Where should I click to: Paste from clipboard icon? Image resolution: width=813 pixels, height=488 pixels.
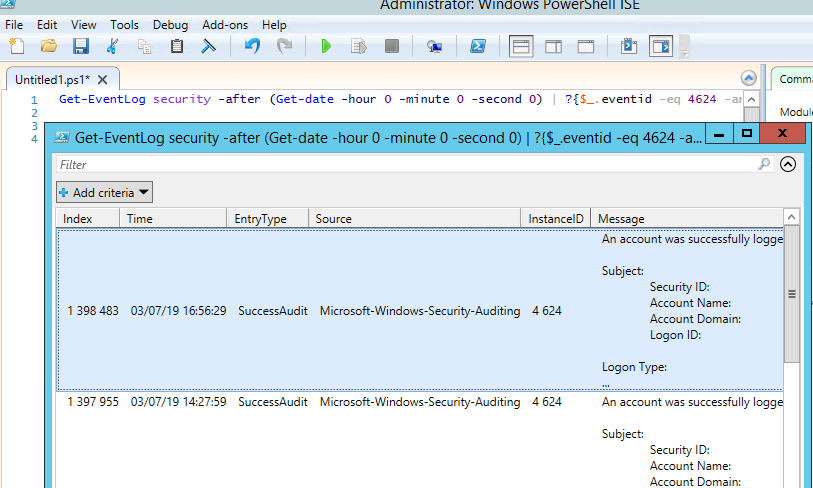point(177,47)
